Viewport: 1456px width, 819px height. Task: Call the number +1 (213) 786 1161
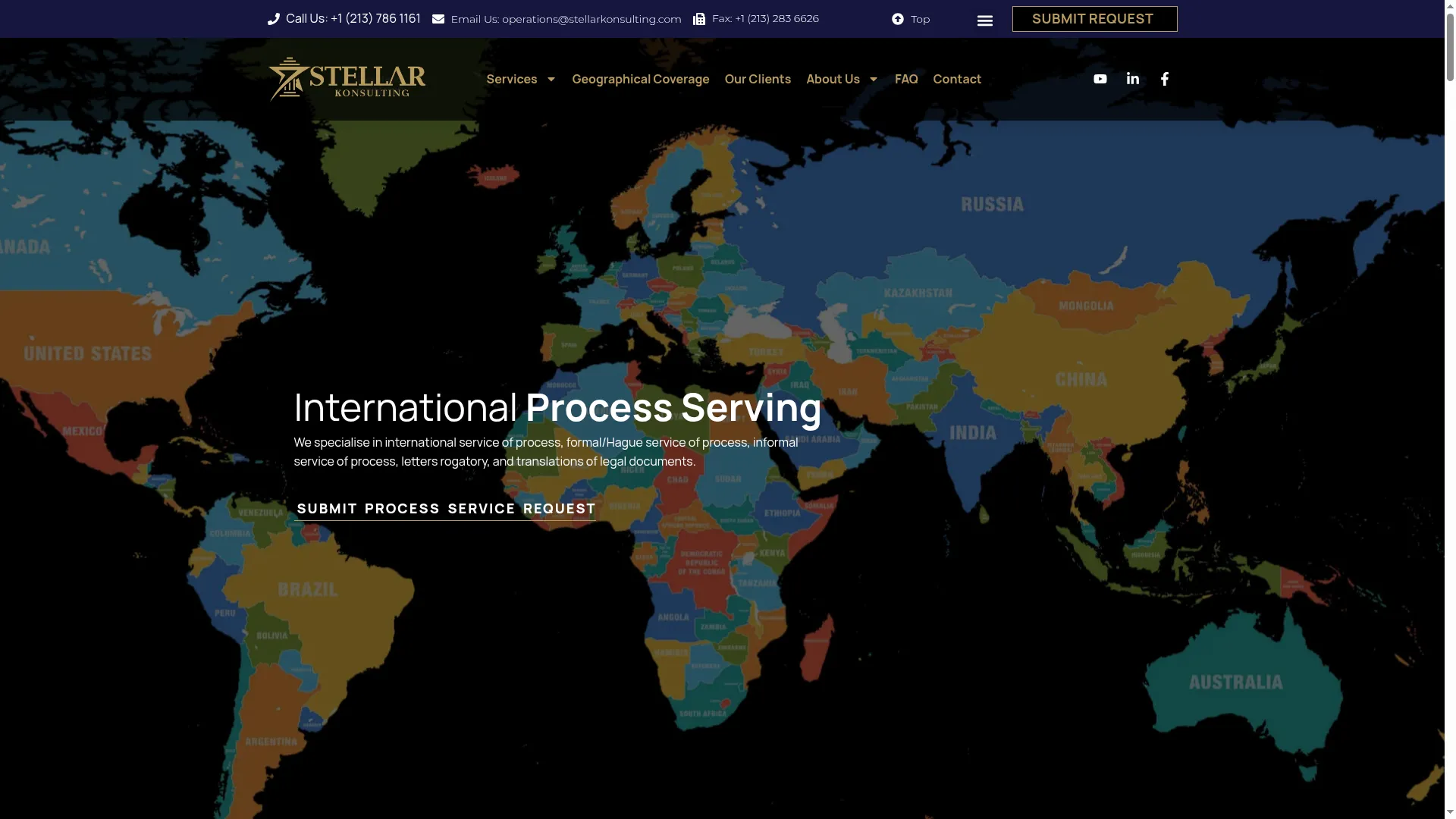tap(375, 19)
